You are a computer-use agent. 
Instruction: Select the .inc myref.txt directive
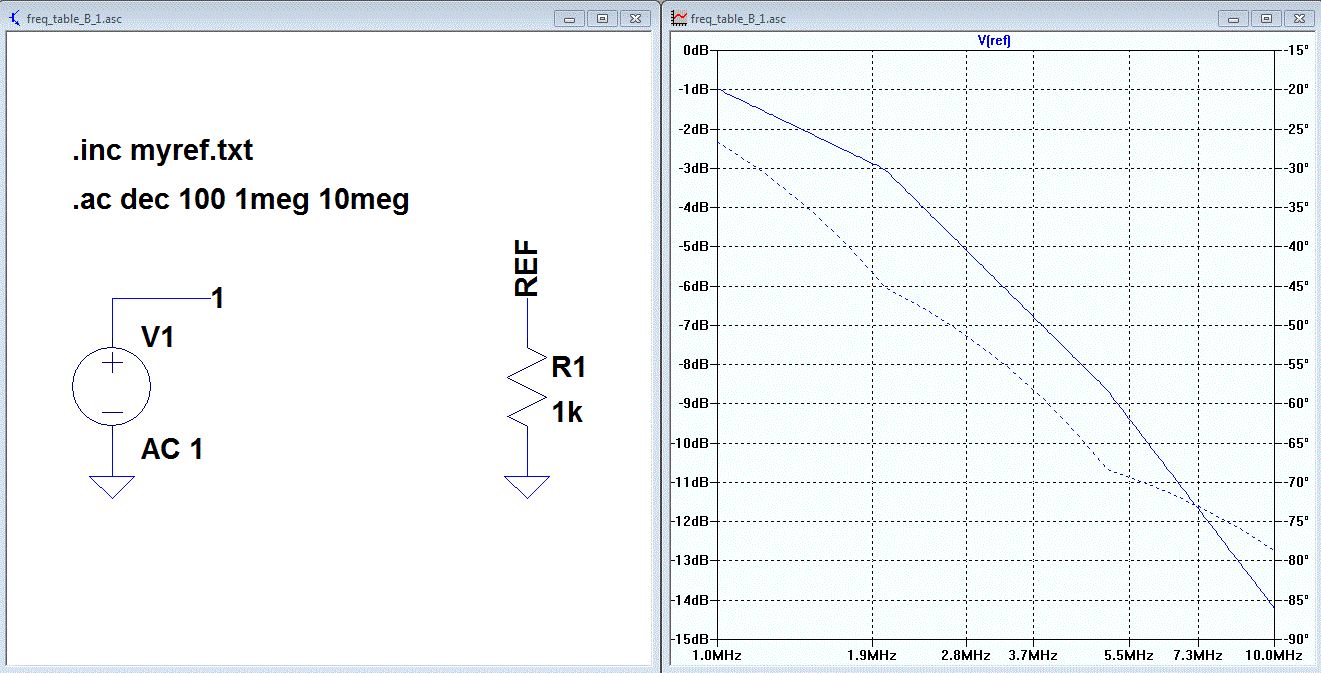(162, 151)
